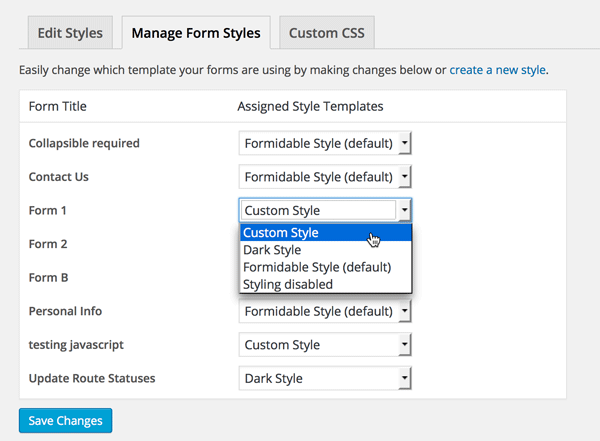
Task: Select Formidable Style (default) option in list
Action: click(317, 267)
